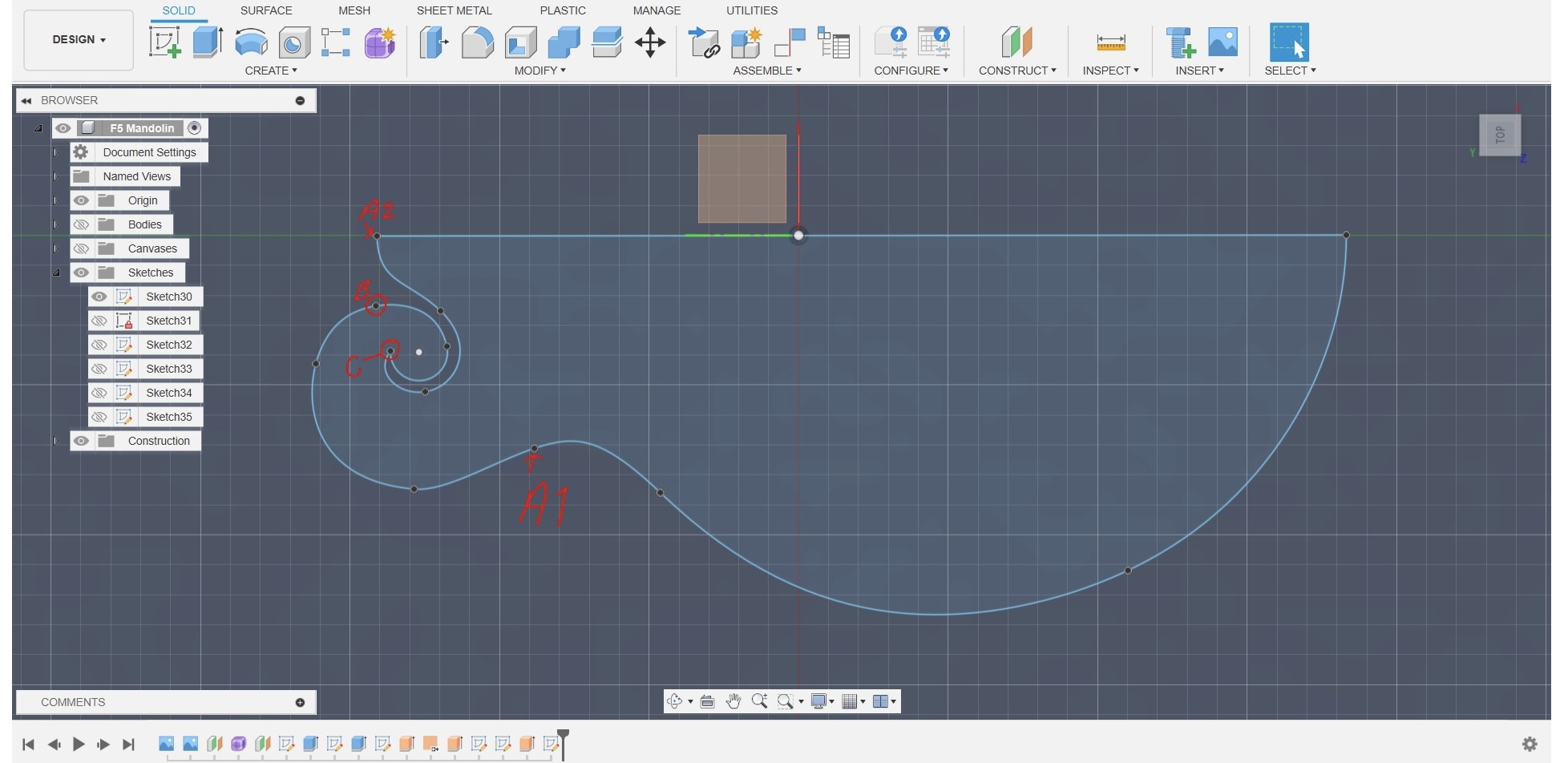Open the CREATE dropdown menu

[271, 71]
